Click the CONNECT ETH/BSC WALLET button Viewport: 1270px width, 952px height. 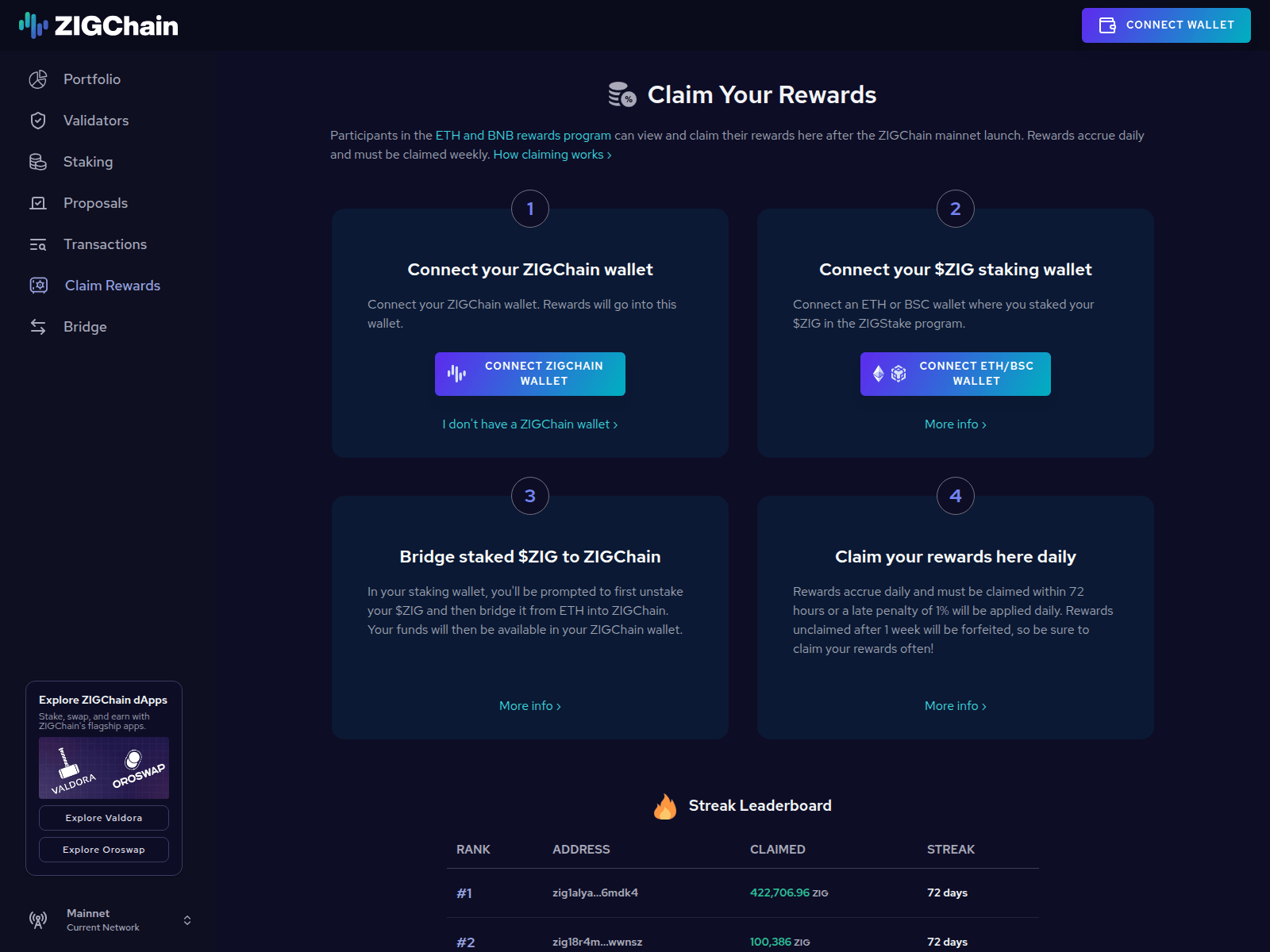pos(955,374)
